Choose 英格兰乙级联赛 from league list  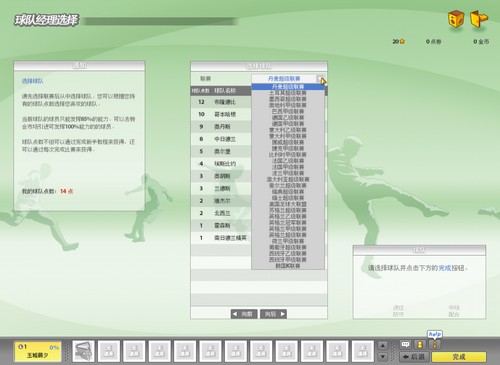(288, 216)
